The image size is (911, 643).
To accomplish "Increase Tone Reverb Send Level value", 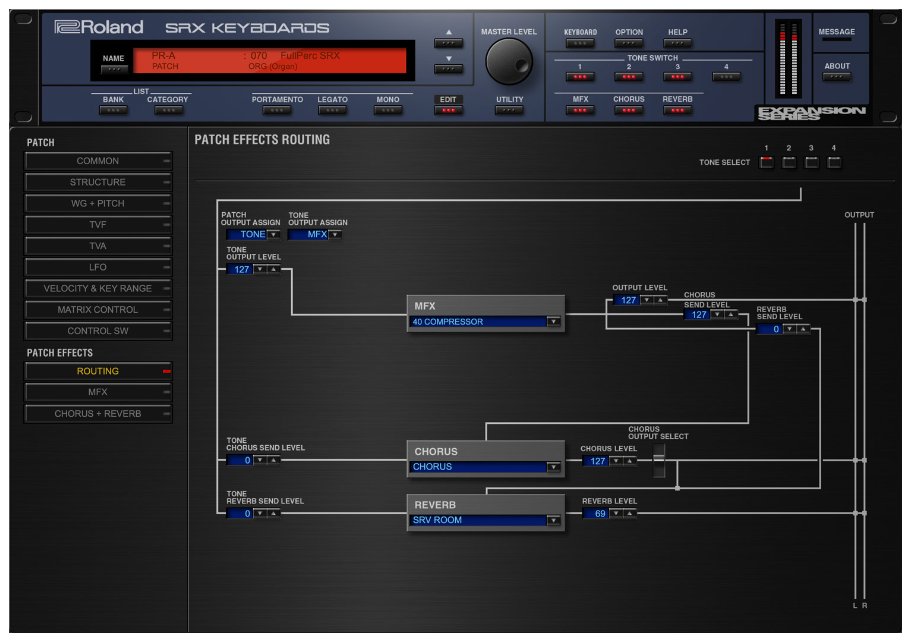I will [273, 513].
